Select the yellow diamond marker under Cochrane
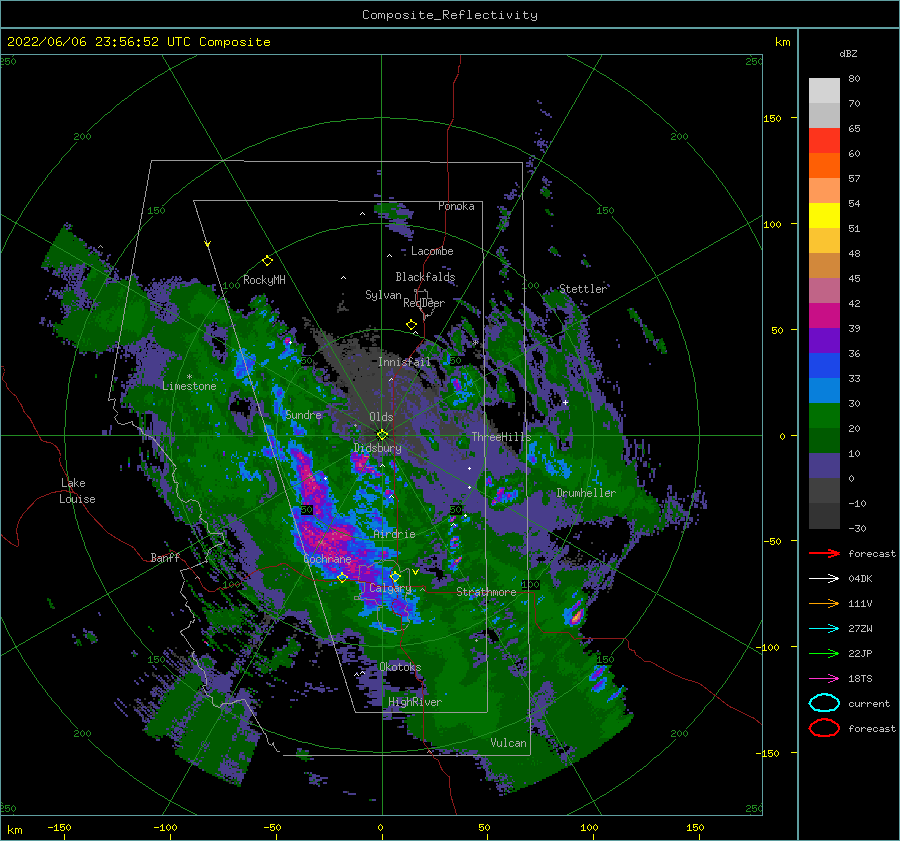Viewport: 900px width, 841px height. point(343,577)
